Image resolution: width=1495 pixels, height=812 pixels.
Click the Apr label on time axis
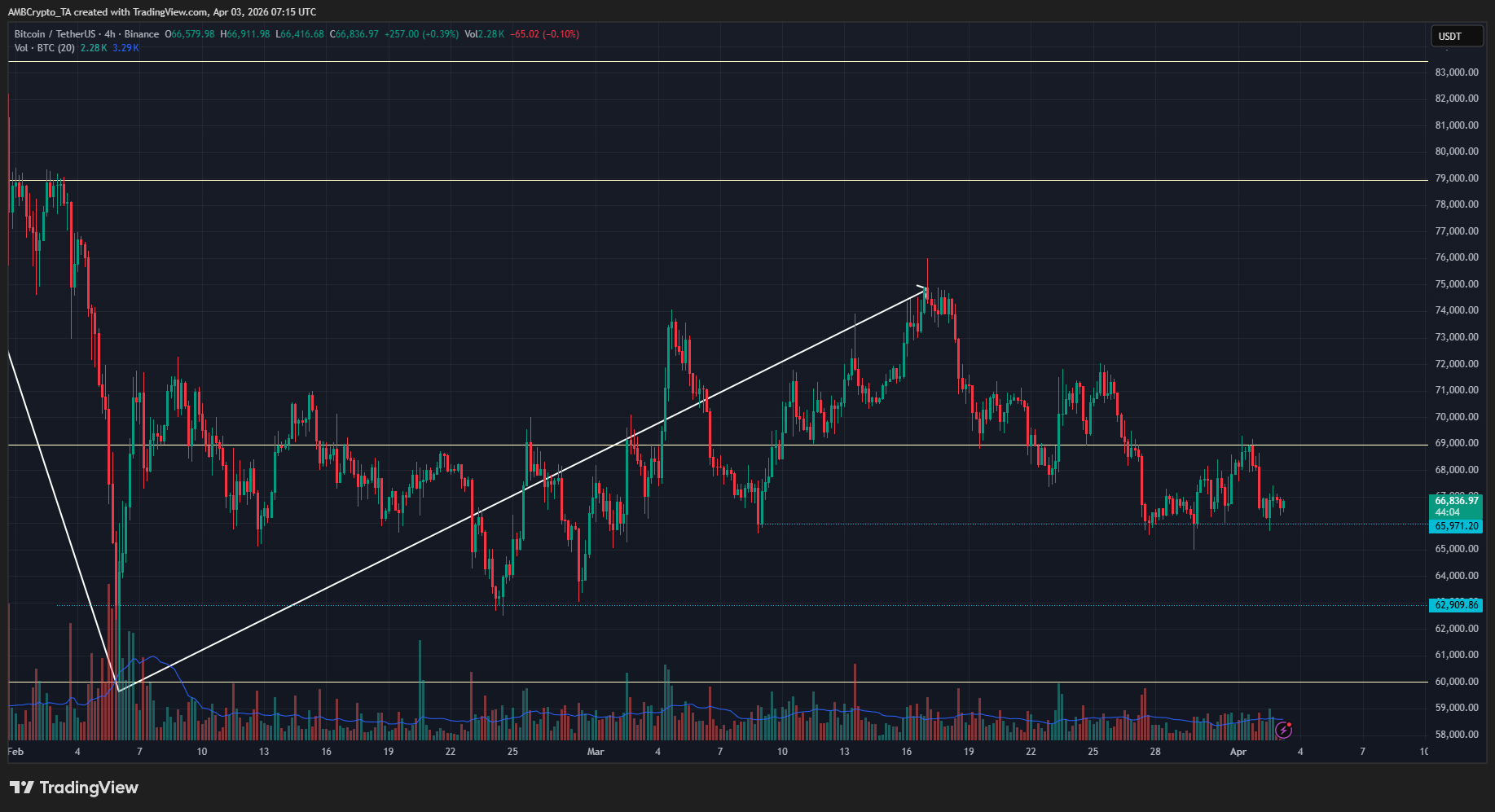(1238, 752)
